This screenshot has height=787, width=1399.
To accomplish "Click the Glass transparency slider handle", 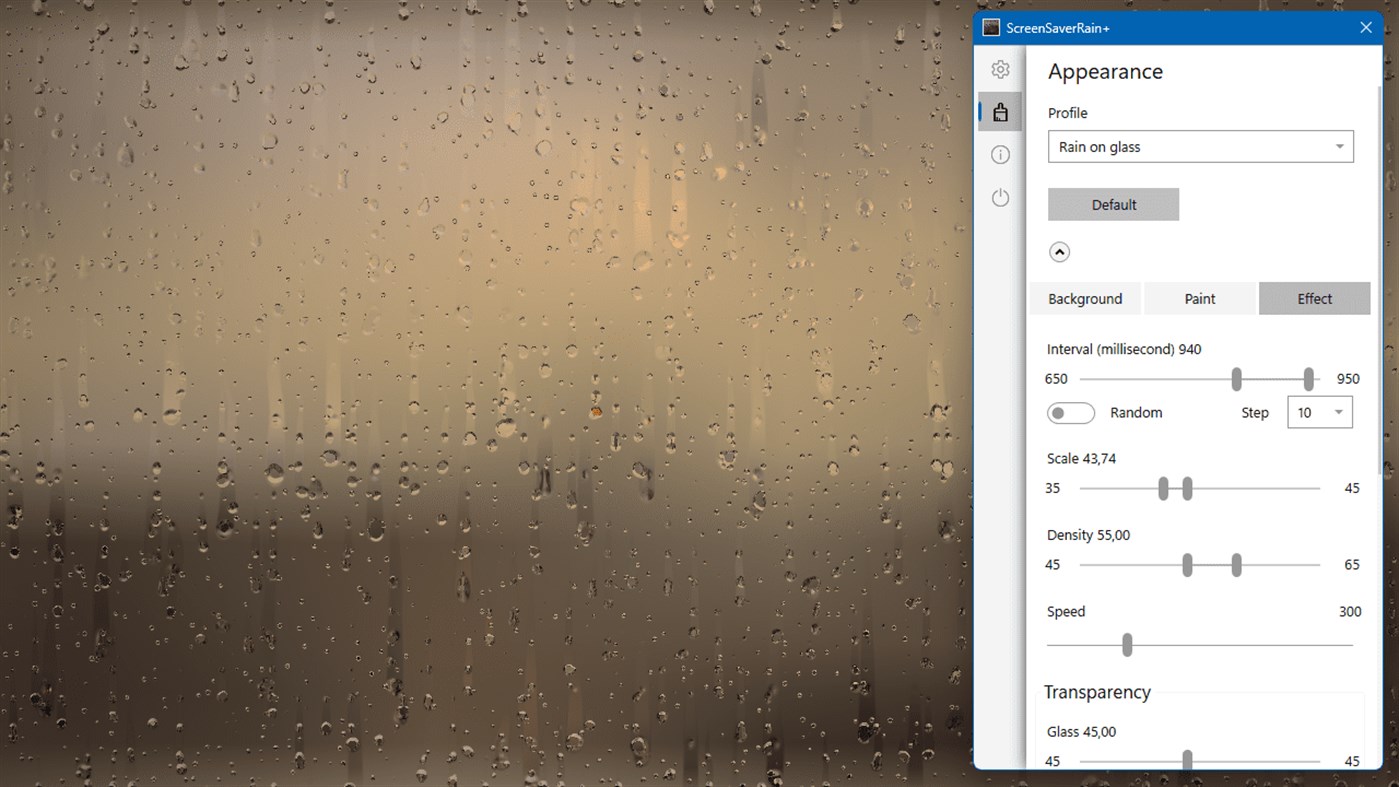I will tap(1187, 760).
